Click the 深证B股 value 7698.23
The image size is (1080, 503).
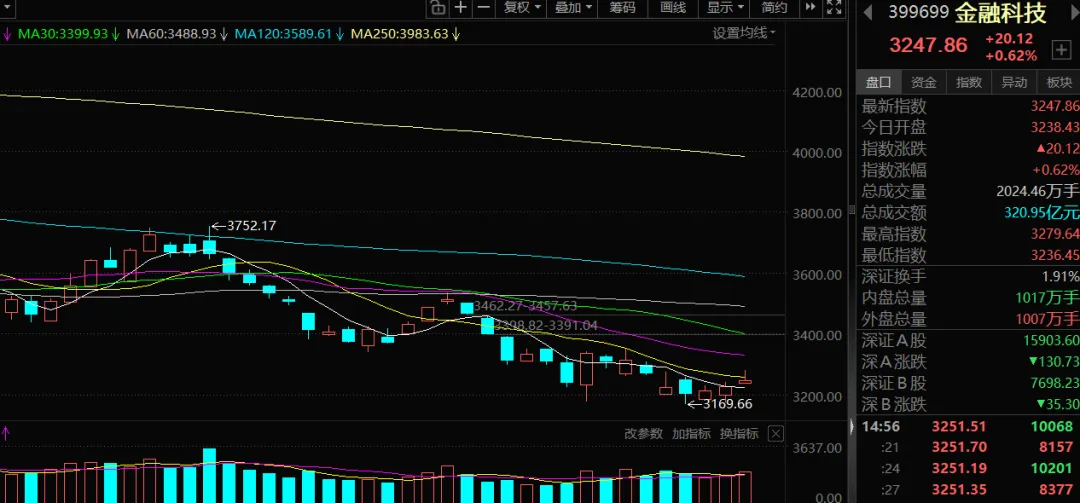point(1055,383)
